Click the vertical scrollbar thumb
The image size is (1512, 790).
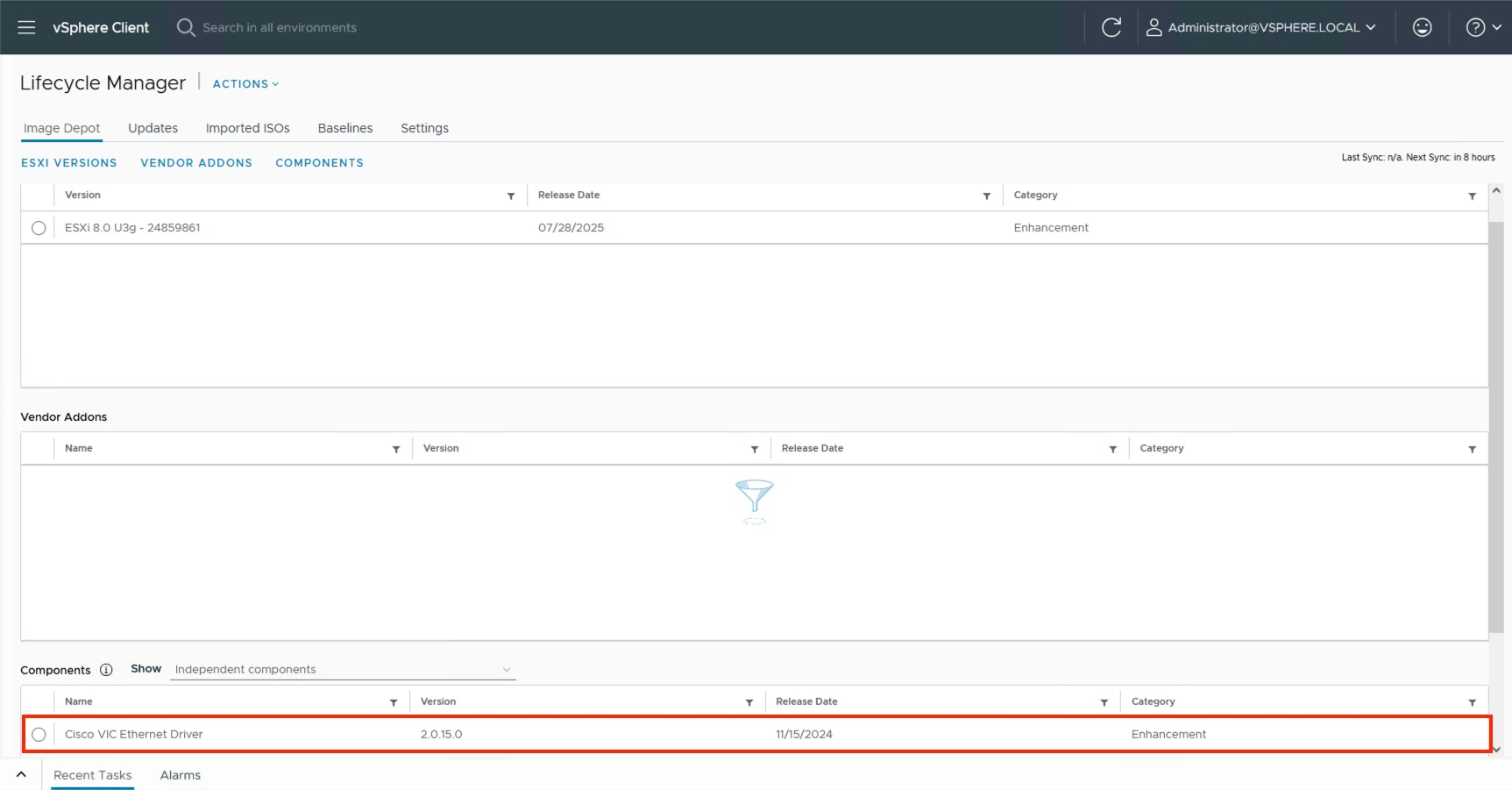coord(1495,426)
